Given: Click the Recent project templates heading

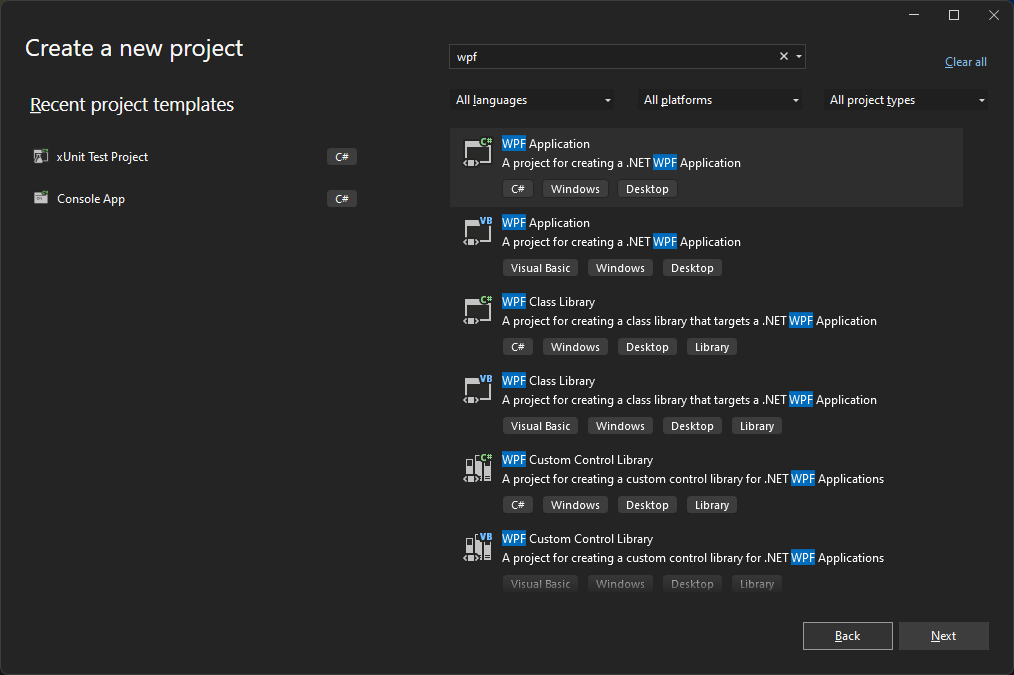Looking at the screenshot, I should click(x=132, y=105).
